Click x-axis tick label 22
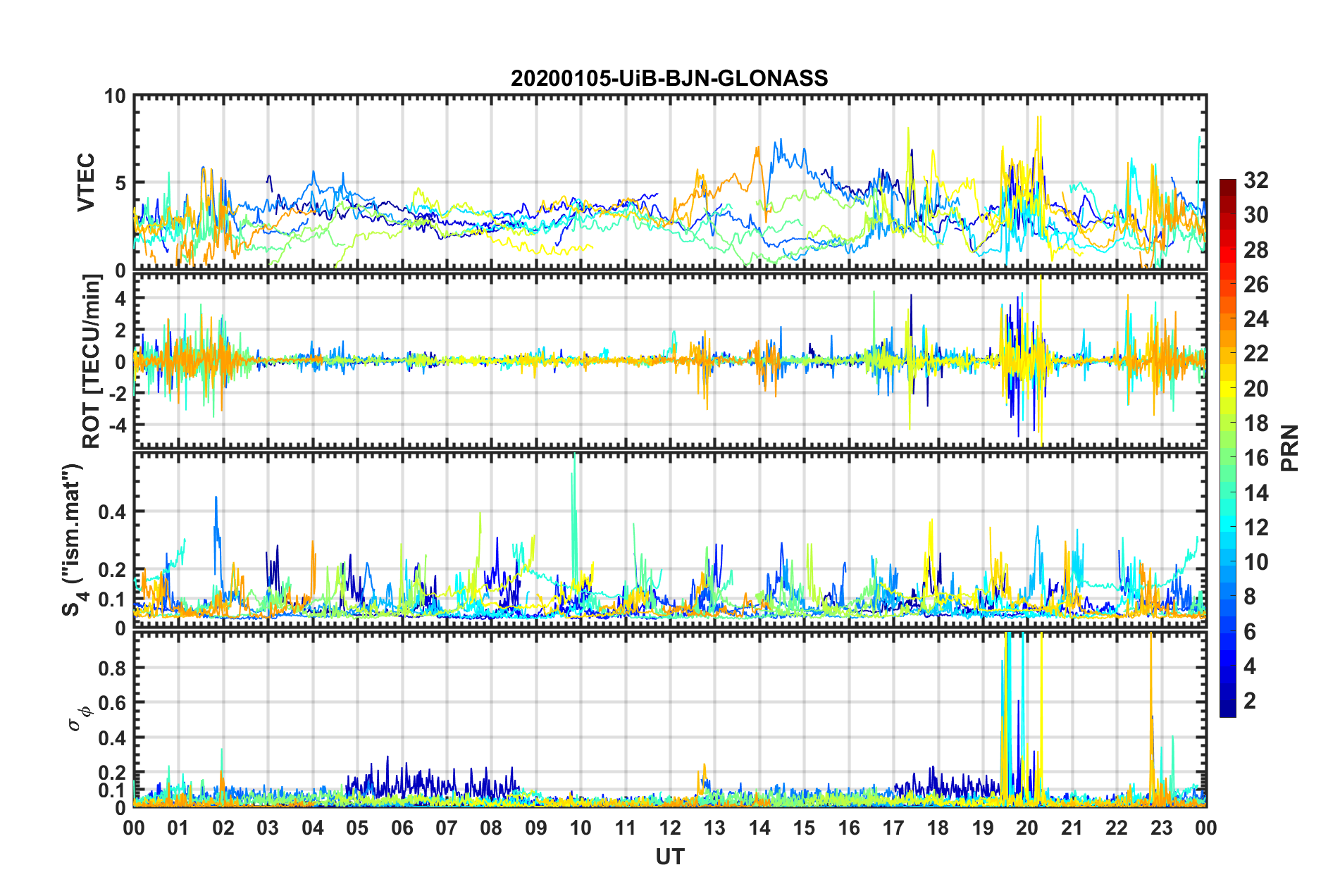This screenshot has width=1340, height=896. tap(1117, 828)
